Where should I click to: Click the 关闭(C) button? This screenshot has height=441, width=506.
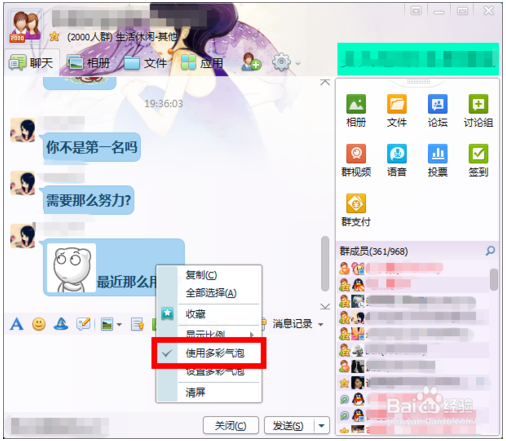coord(231,425)
